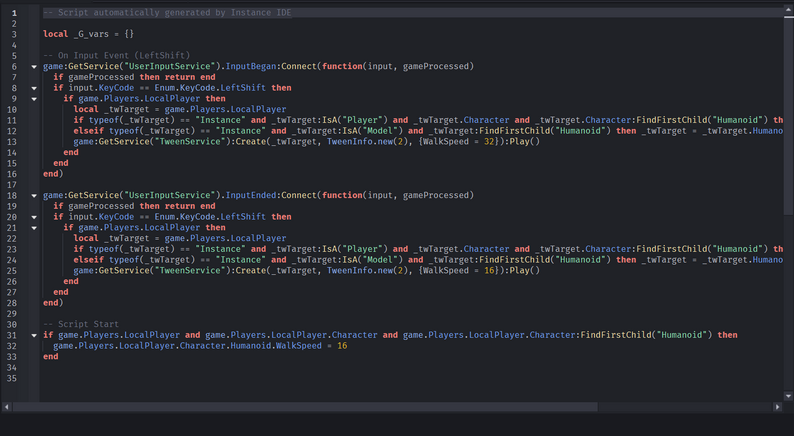Click the vertical scrollbar down arrow
This screenshot has height=436, width=794.
pyautogui.click(x=788, y=396)
